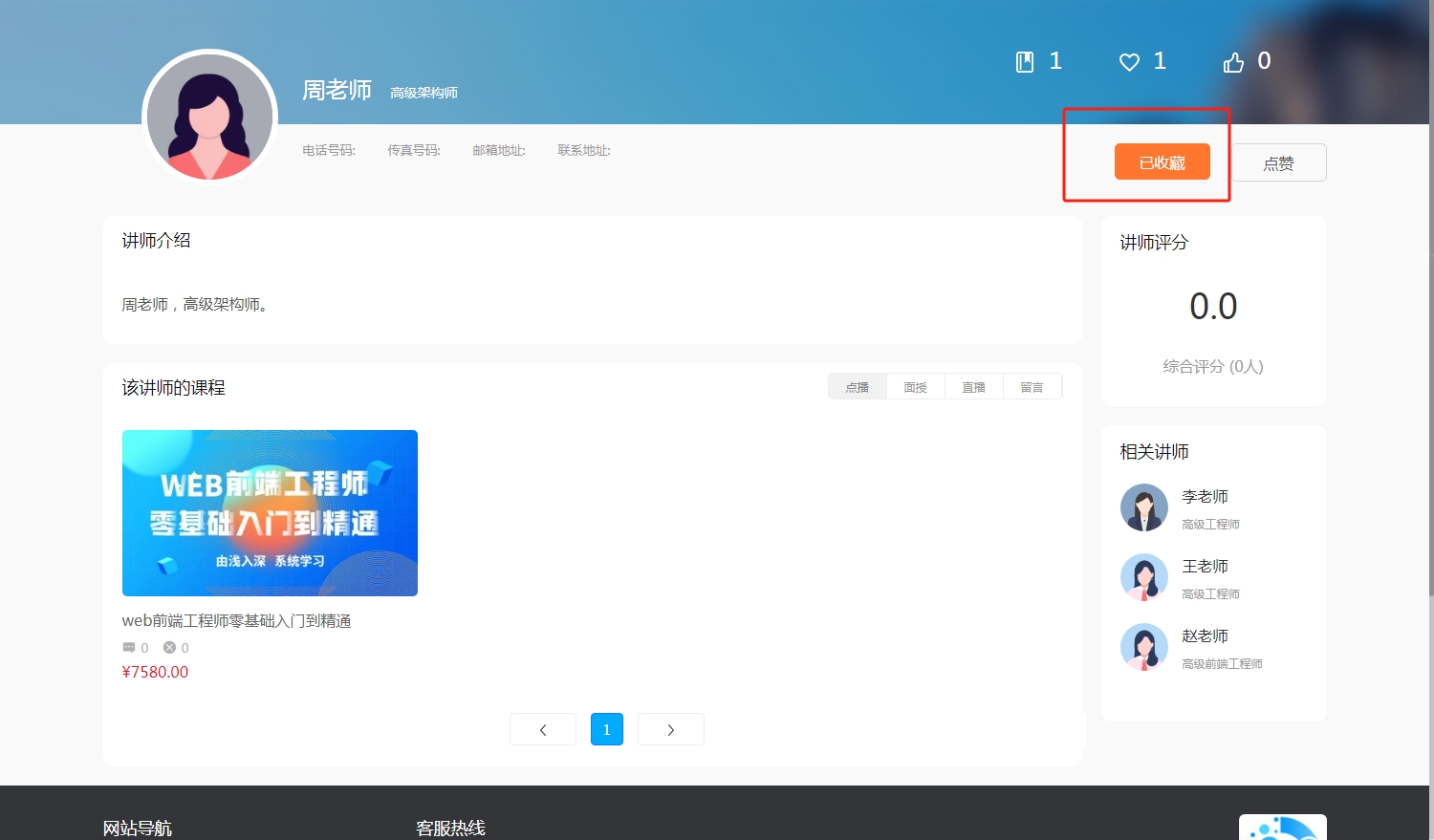Click the 邮箱地址 label
The height and width of the screenshot is (840, 1434).
point(499,150)
